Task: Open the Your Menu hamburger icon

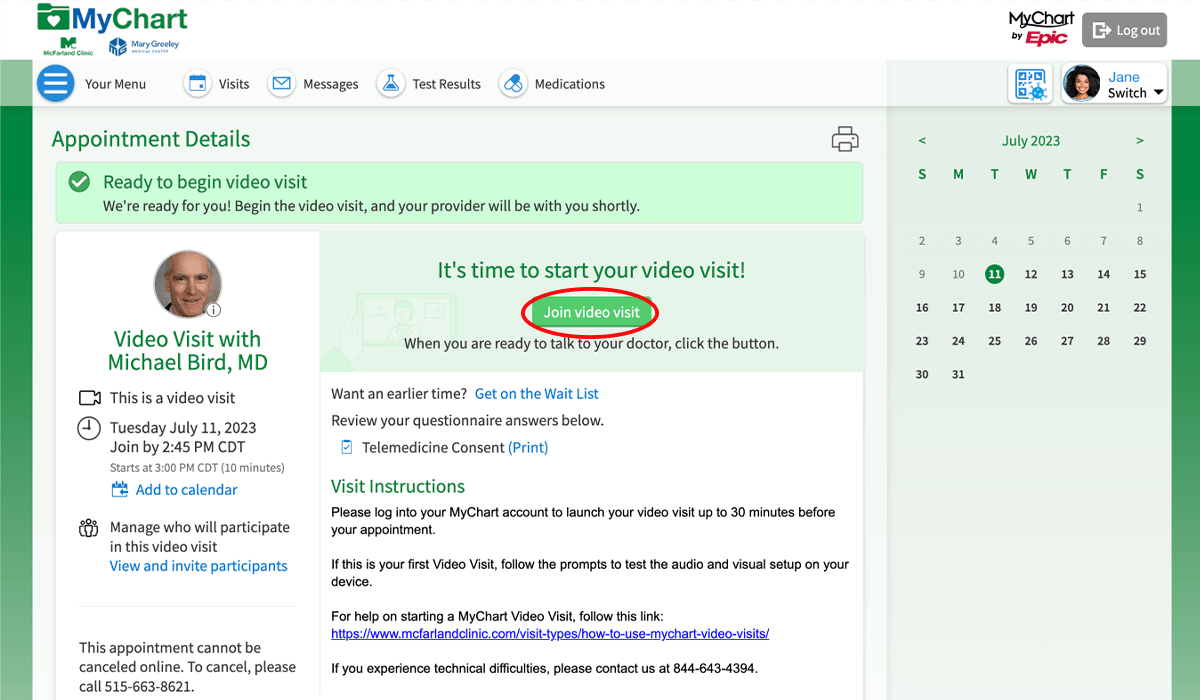Action: pyautogui.click(x=56, y=84)
